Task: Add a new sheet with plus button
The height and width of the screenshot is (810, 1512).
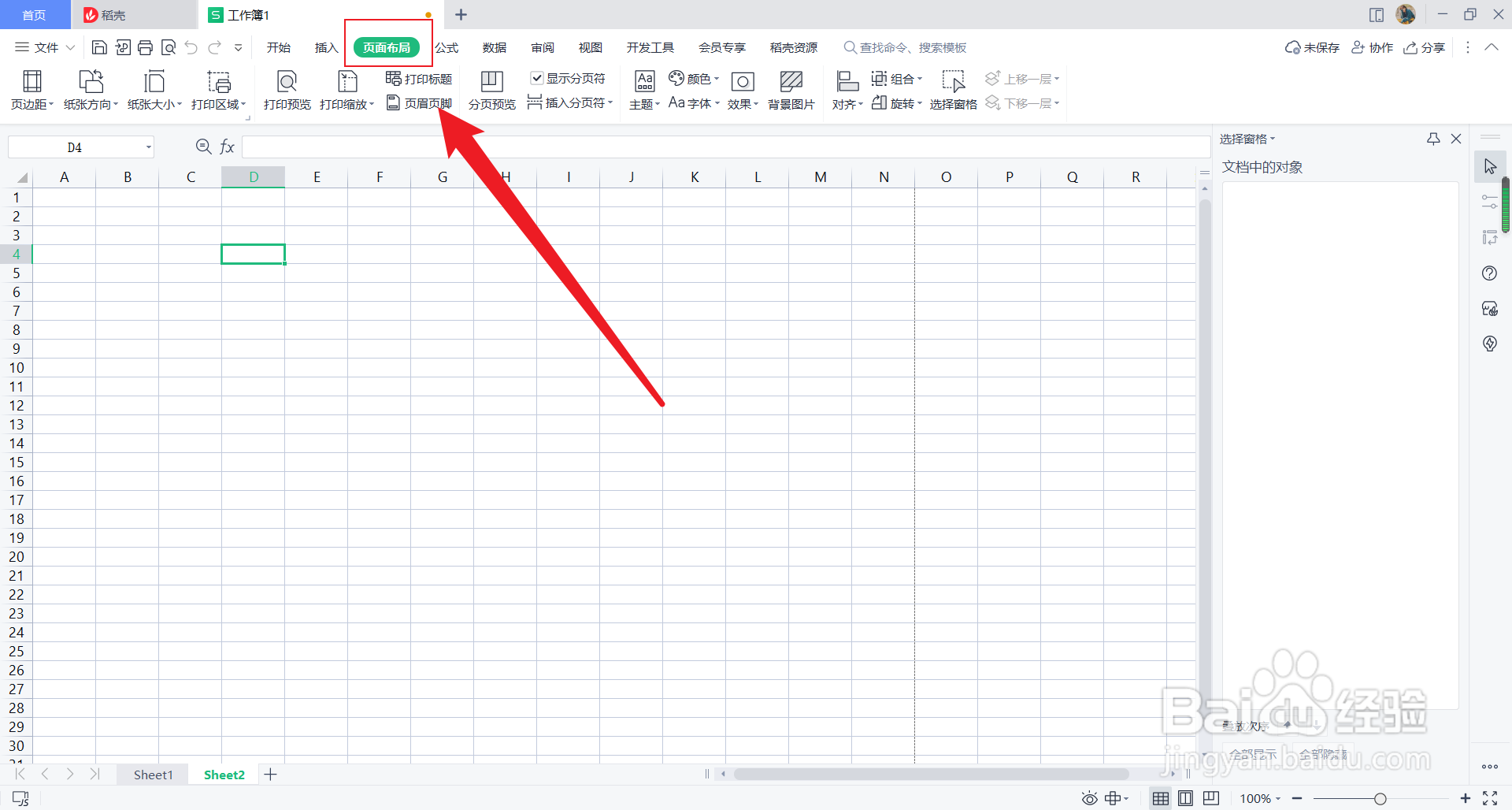Action: (270, 775)
